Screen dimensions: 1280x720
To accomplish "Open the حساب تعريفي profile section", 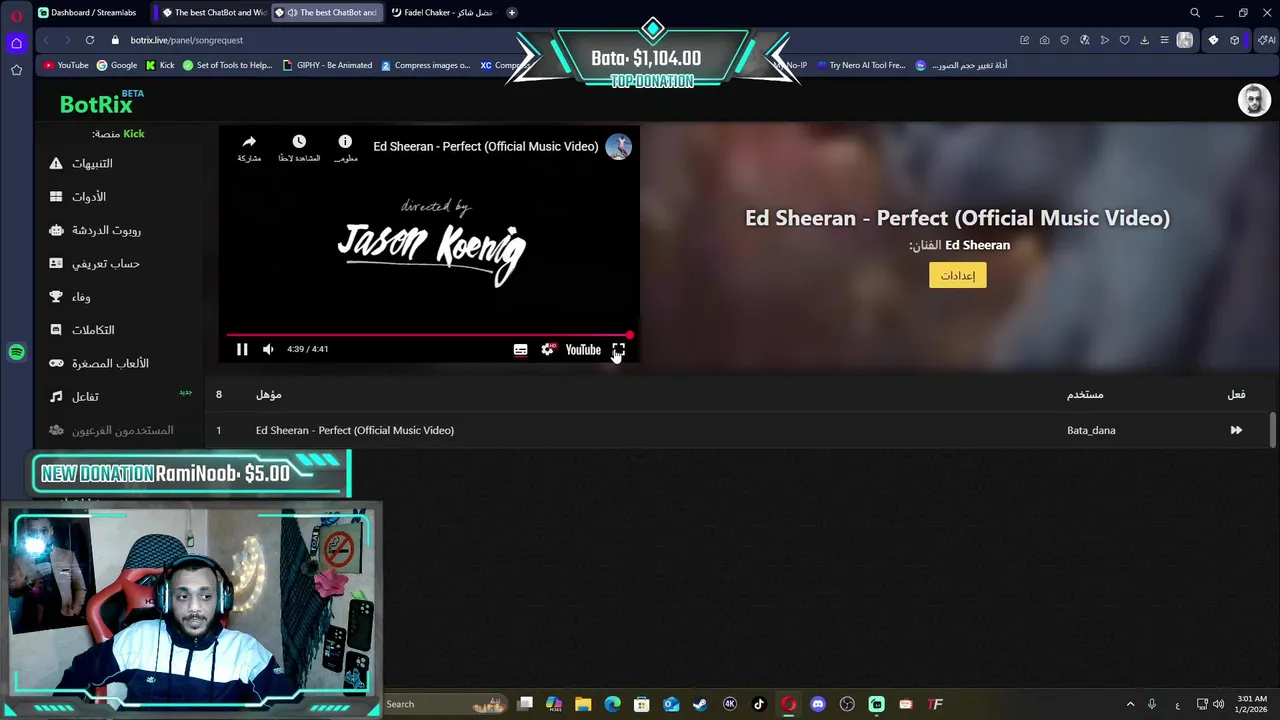I will pyautogui.click(x=95, y=263).
